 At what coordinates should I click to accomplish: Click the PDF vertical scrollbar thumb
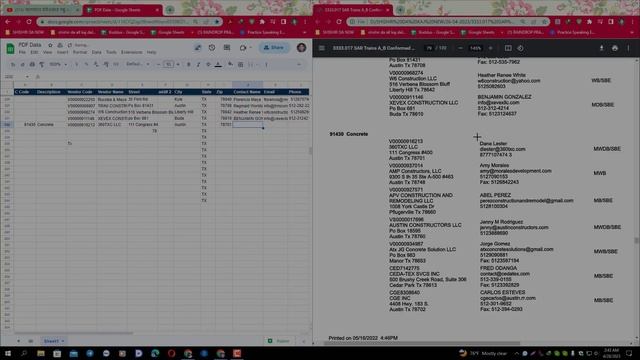click(637, 241)
